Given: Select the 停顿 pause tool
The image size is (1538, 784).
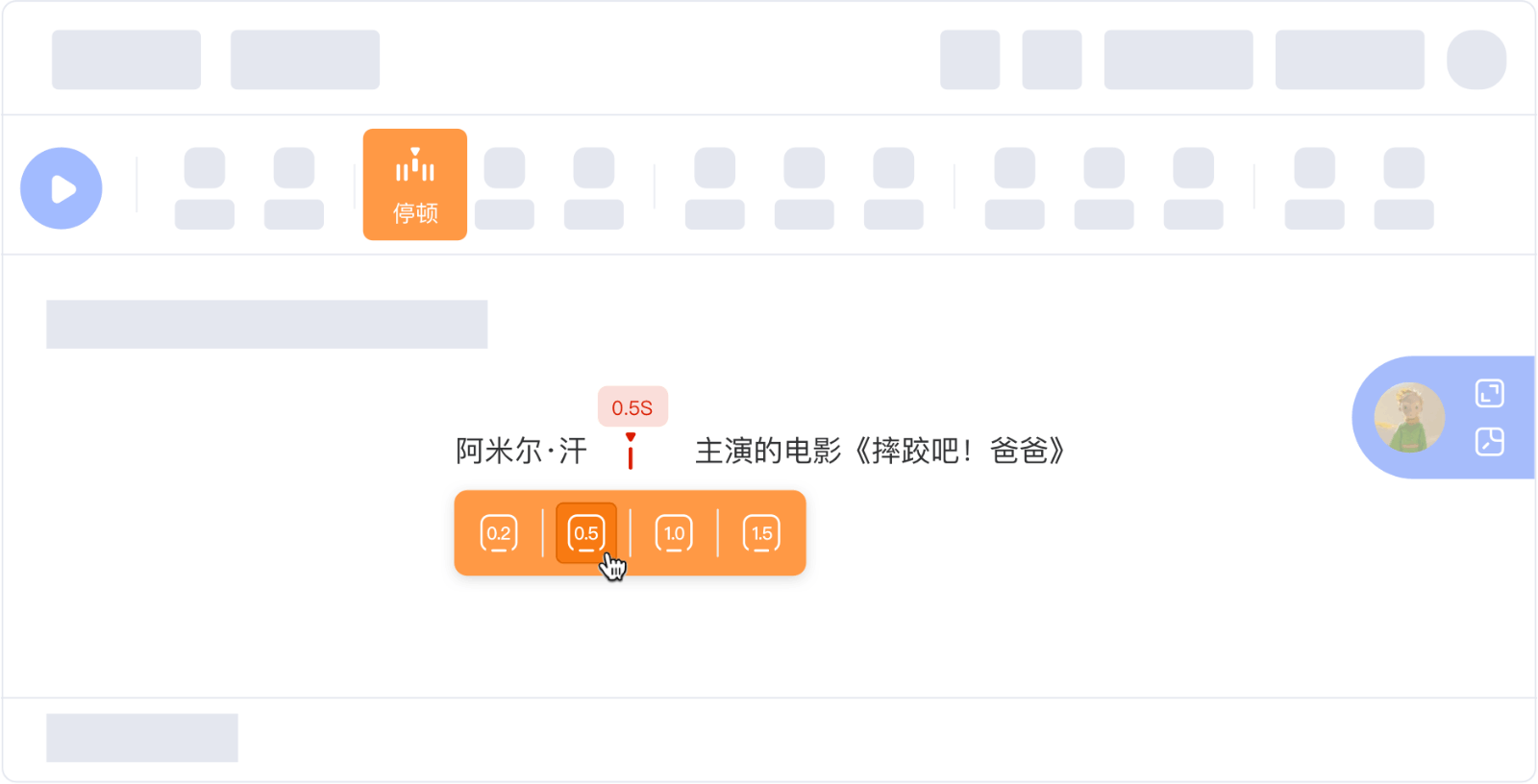Looking at the screenshot, I should click(x=415, y=184).
